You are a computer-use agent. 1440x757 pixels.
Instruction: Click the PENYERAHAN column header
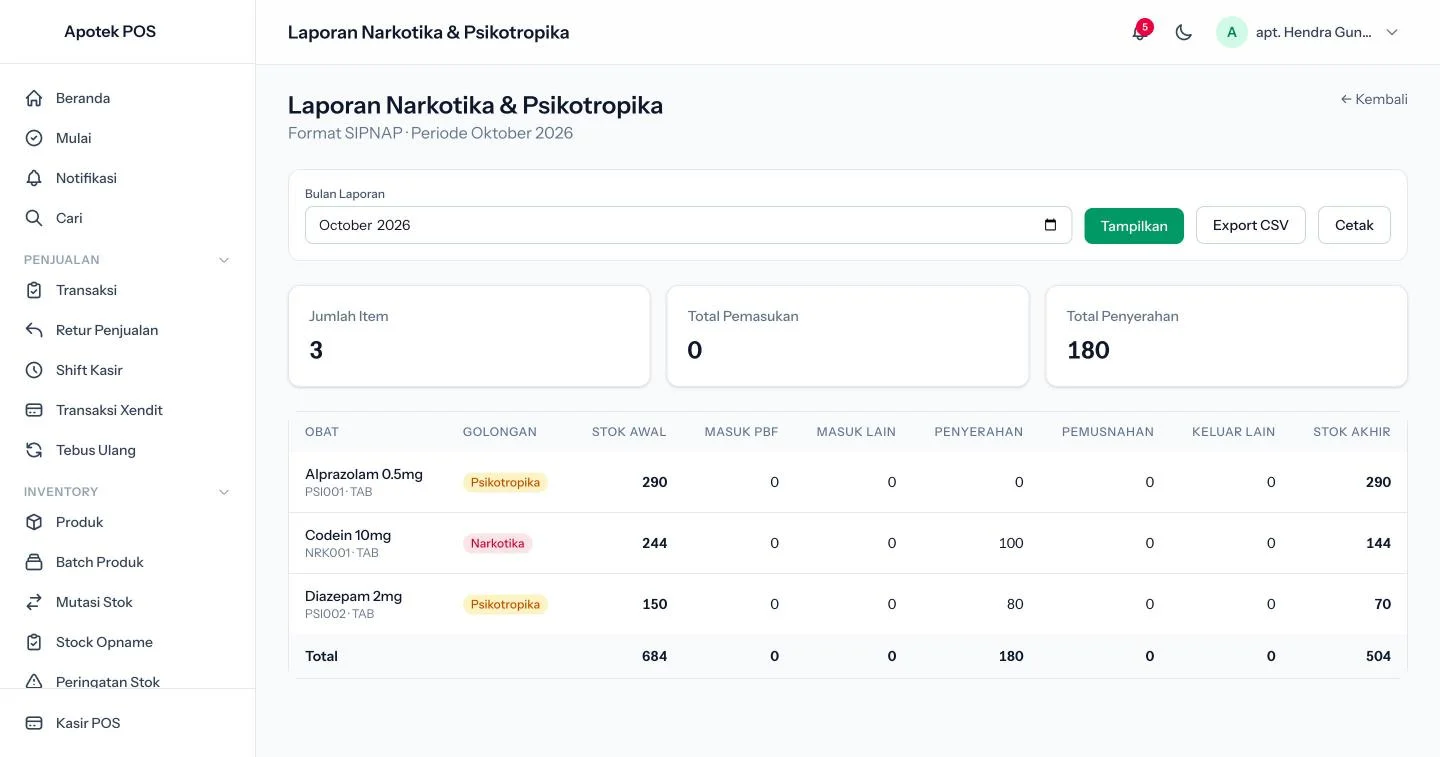tap(979, 432)
